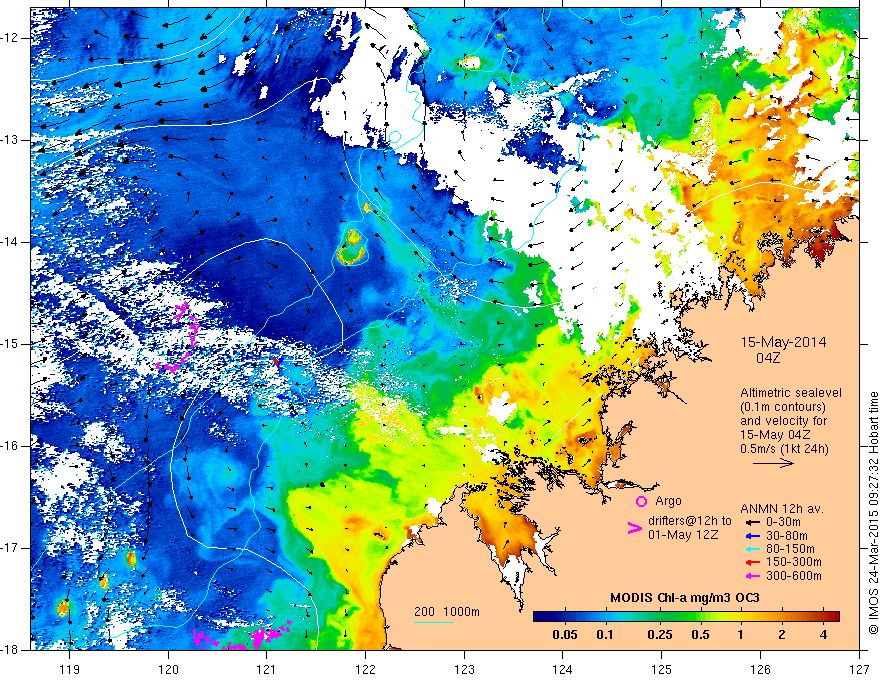Click the '119' longitude axis label
The height and width of the screenshot is (680, 880).
[70, 669]
